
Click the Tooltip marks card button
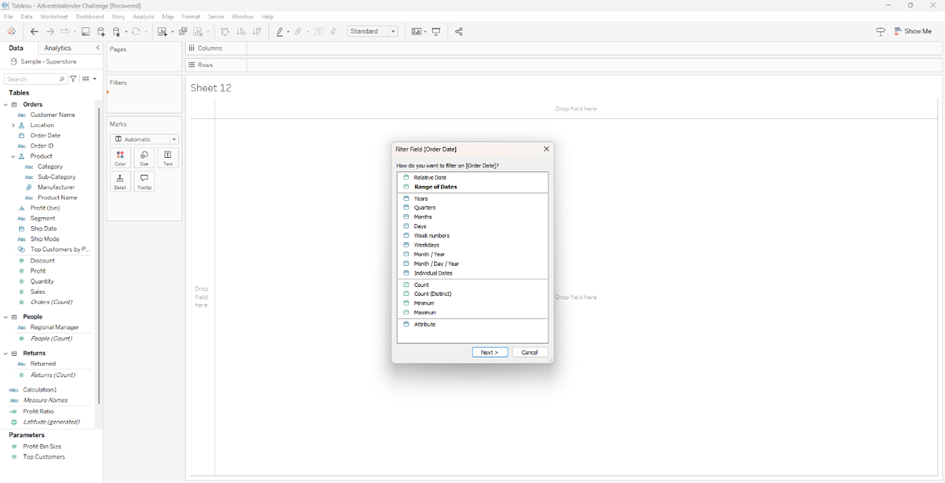[x=144, y=181]
